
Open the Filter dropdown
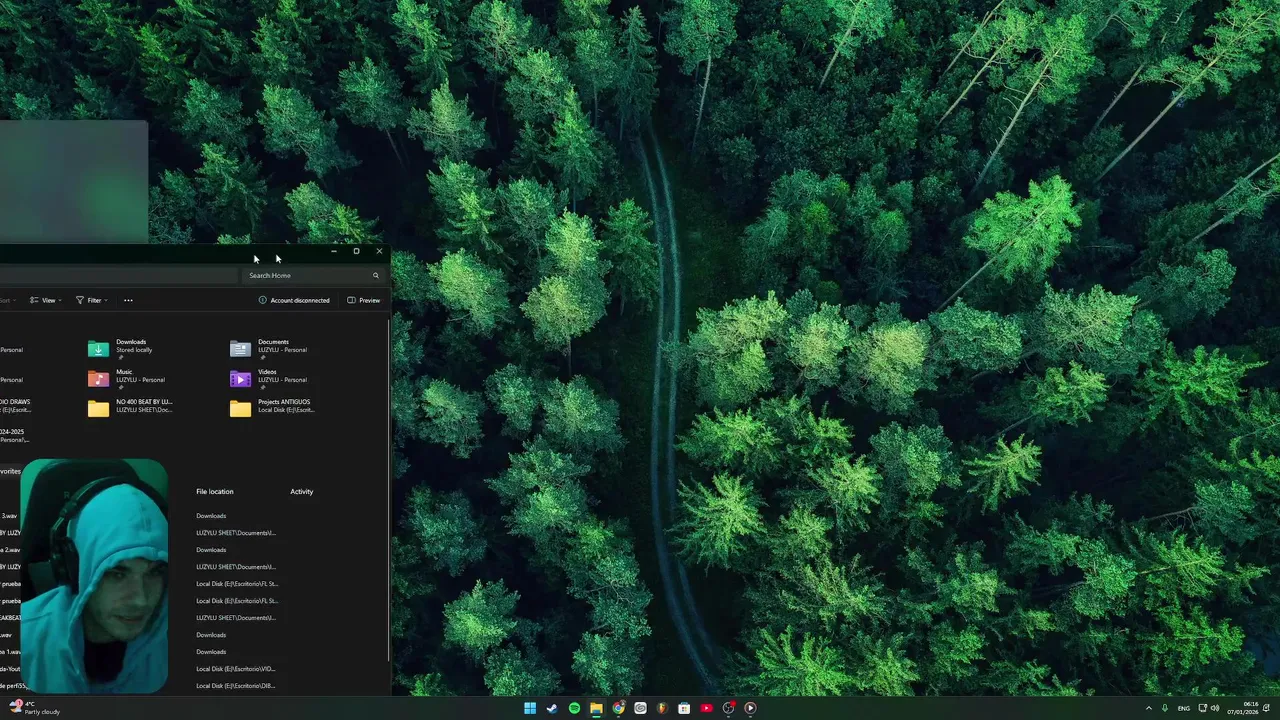point(91,300)
